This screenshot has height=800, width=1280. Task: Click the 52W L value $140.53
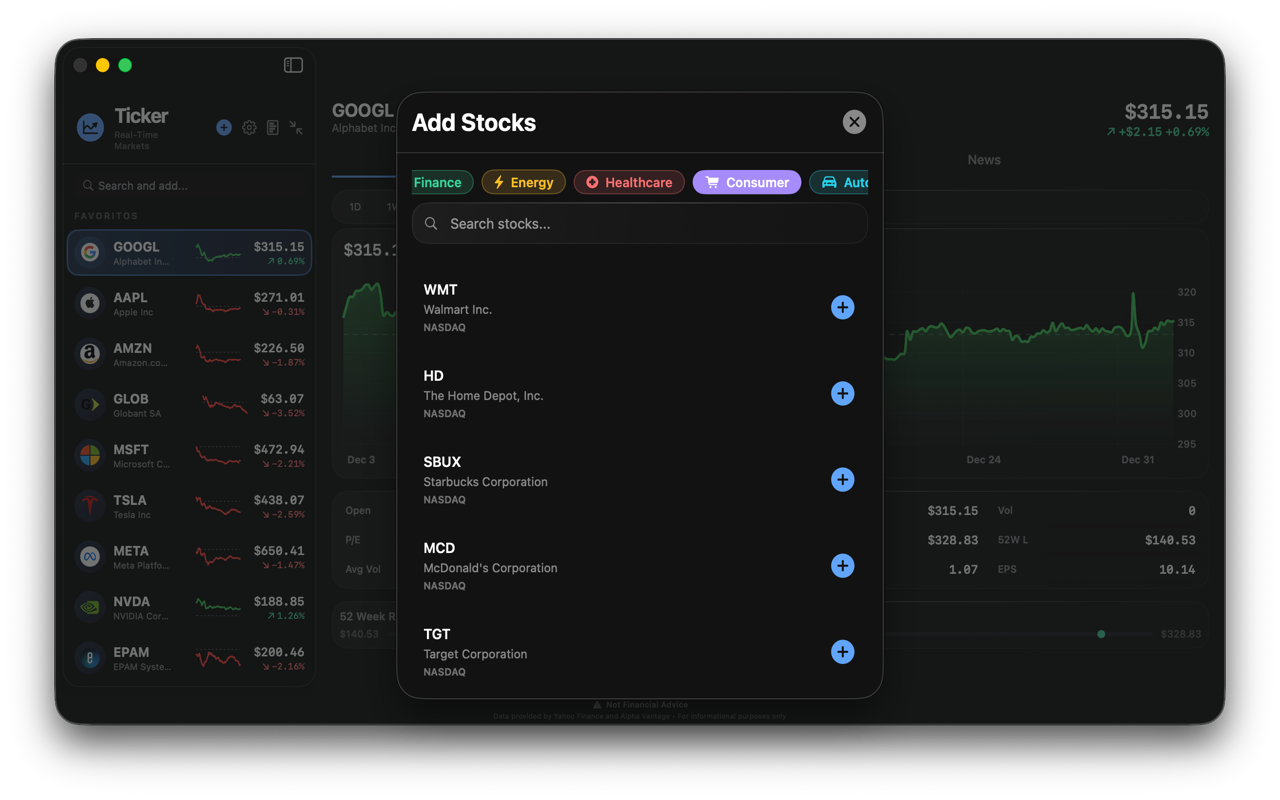[x=1170, y=540]
